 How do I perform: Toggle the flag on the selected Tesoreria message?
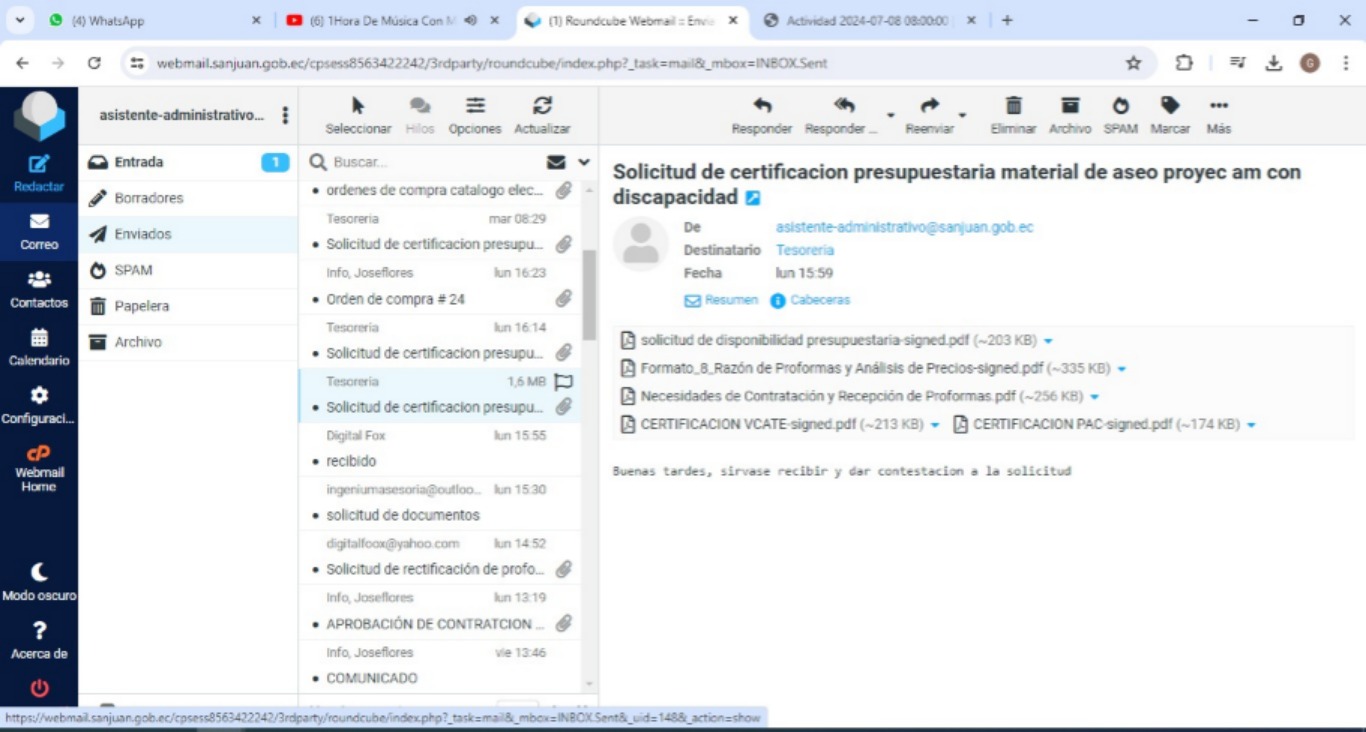coord(564,381)
